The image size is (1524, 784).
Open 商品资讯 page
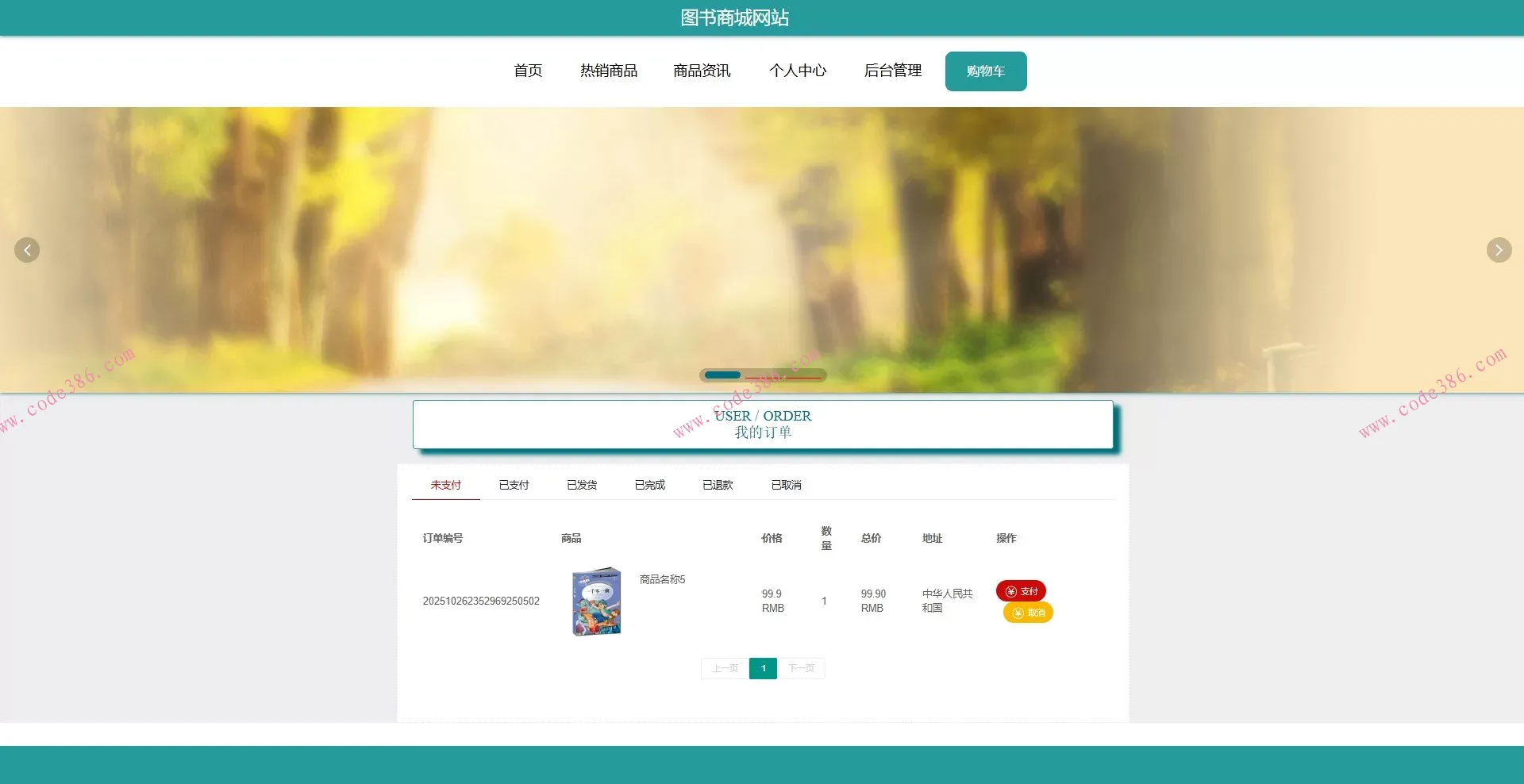702,71
